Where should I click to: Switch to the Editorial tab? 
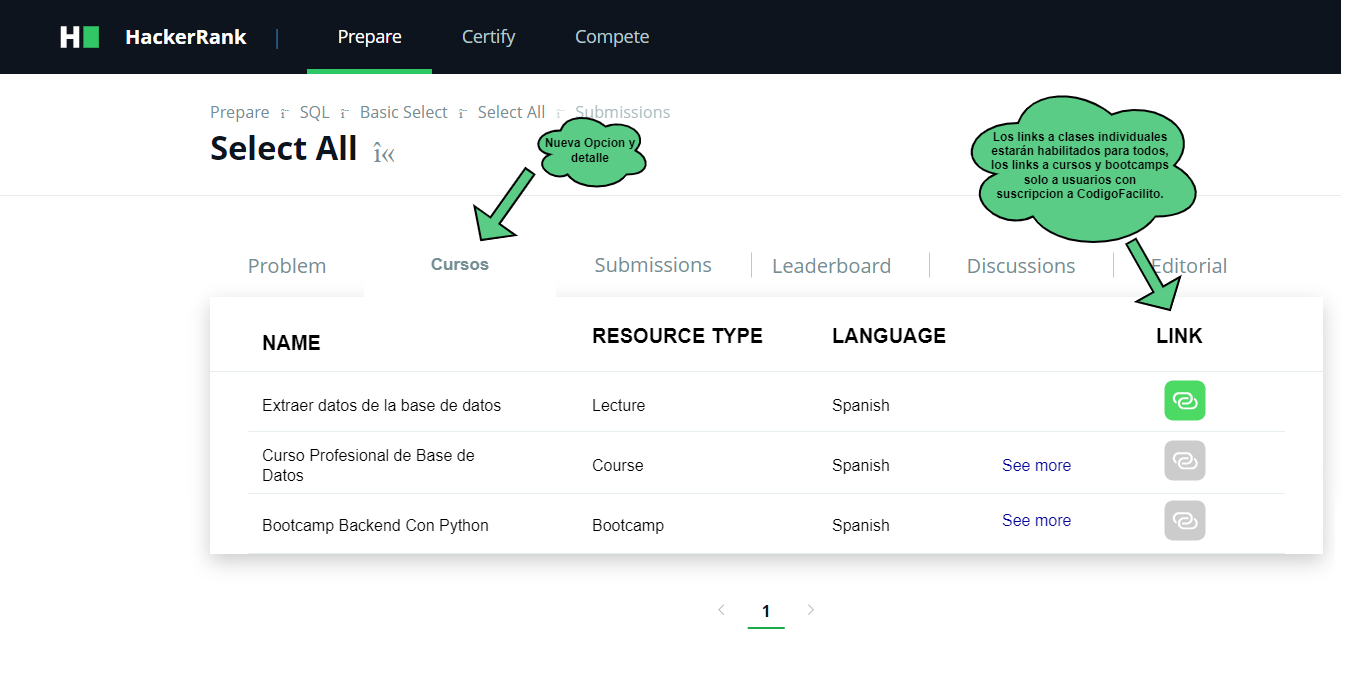pyautogui.click(x=1189, y=266)
